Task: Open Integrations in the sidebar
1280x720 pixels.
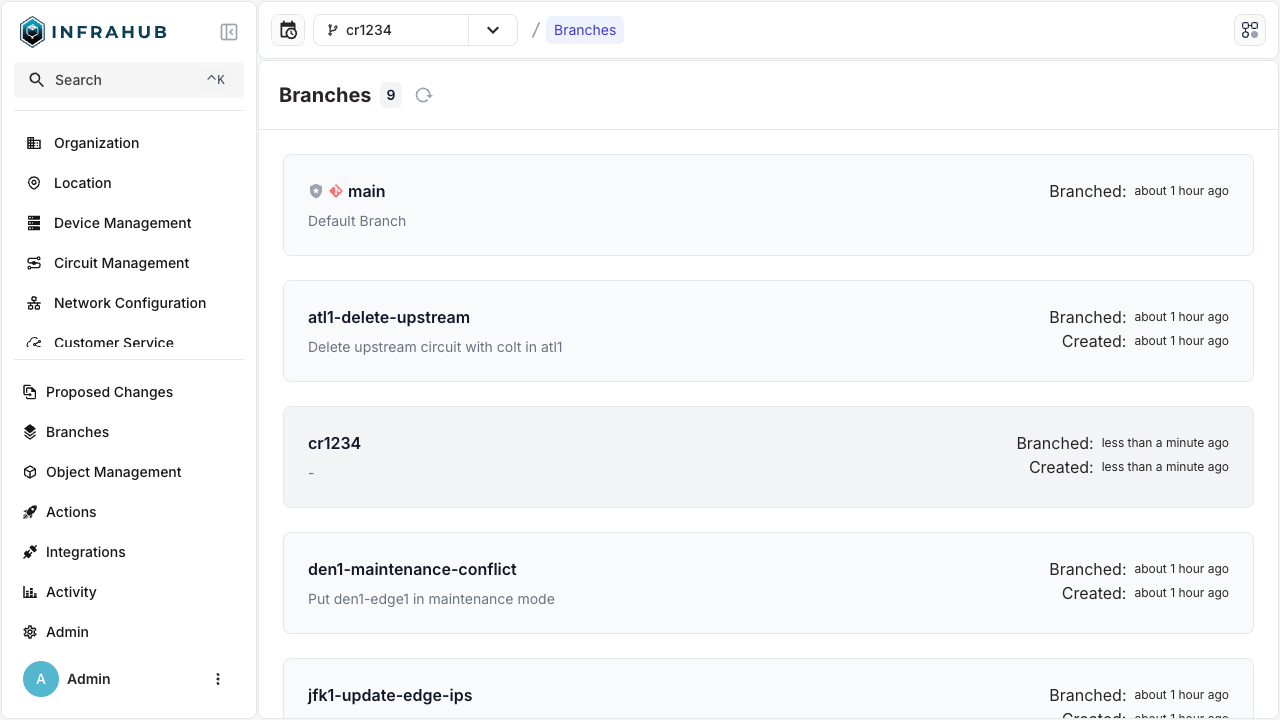Action: coord(85,552)
